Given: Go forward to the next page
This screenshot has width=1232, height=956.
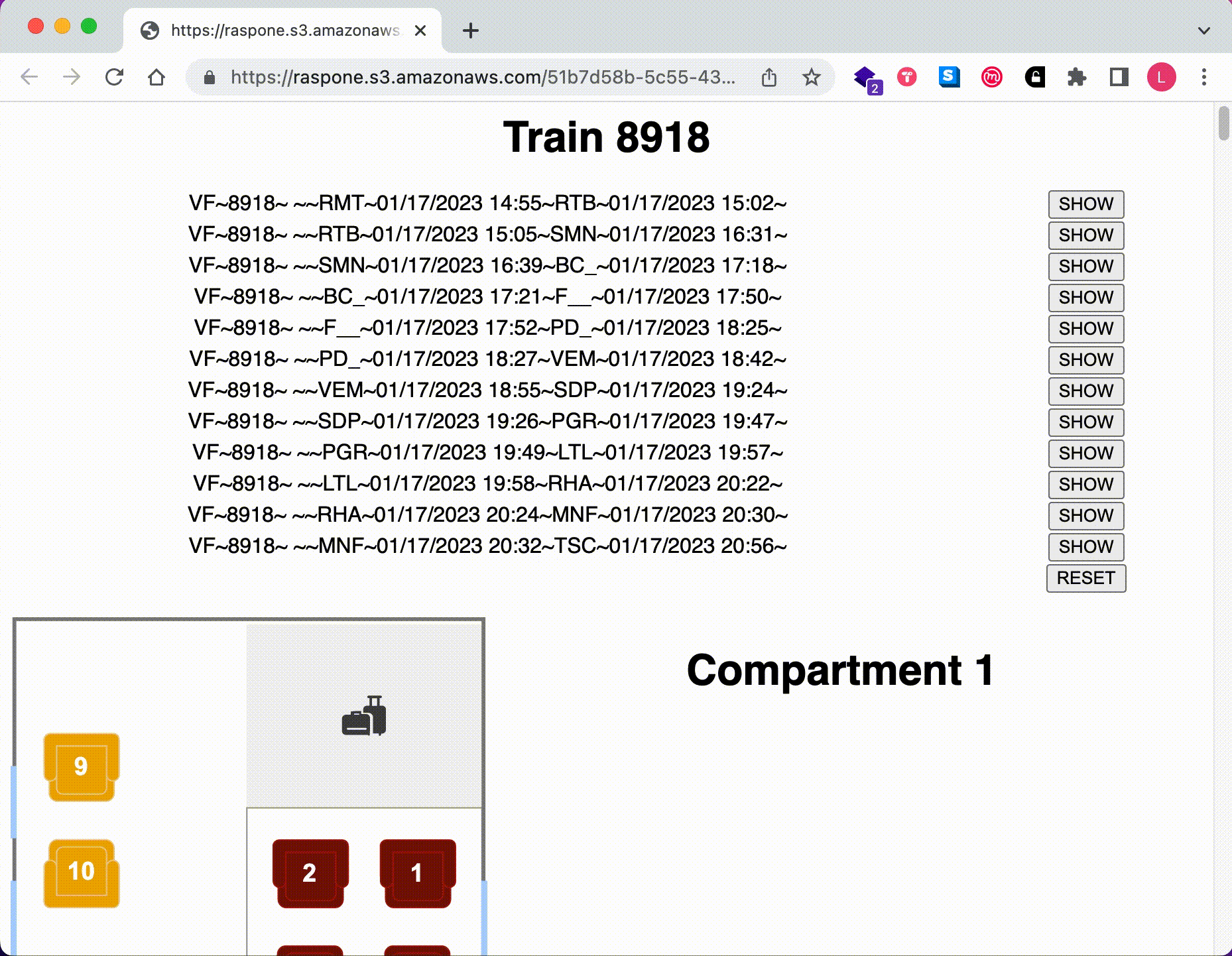Looking at the screenshot, I should (x=72, y=77).
